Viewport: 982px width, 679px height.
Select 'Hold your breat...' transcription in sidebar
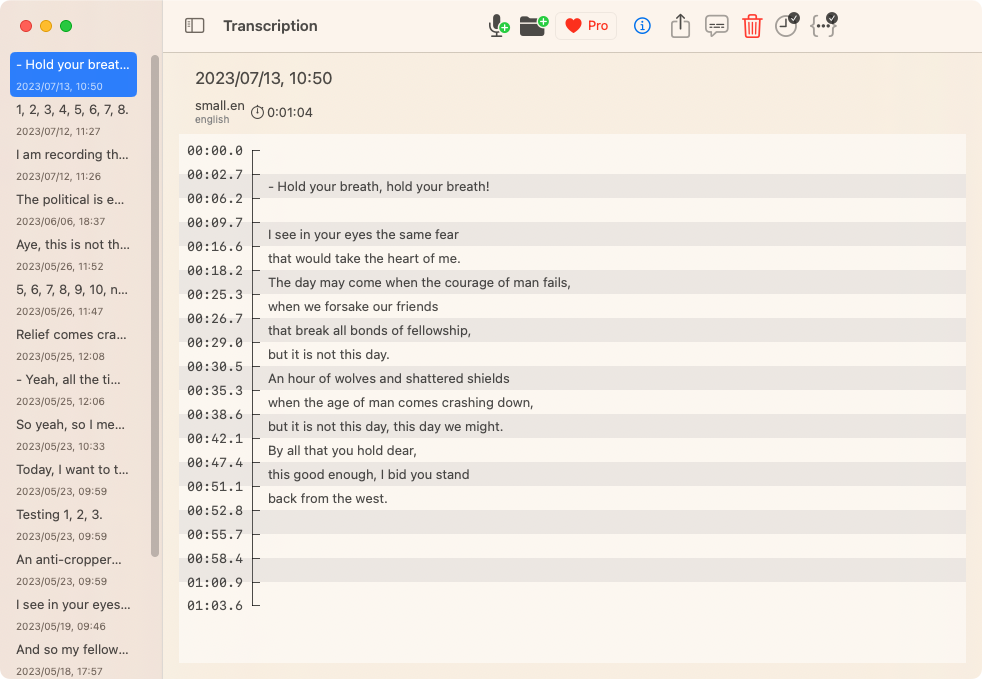[73, 75]
